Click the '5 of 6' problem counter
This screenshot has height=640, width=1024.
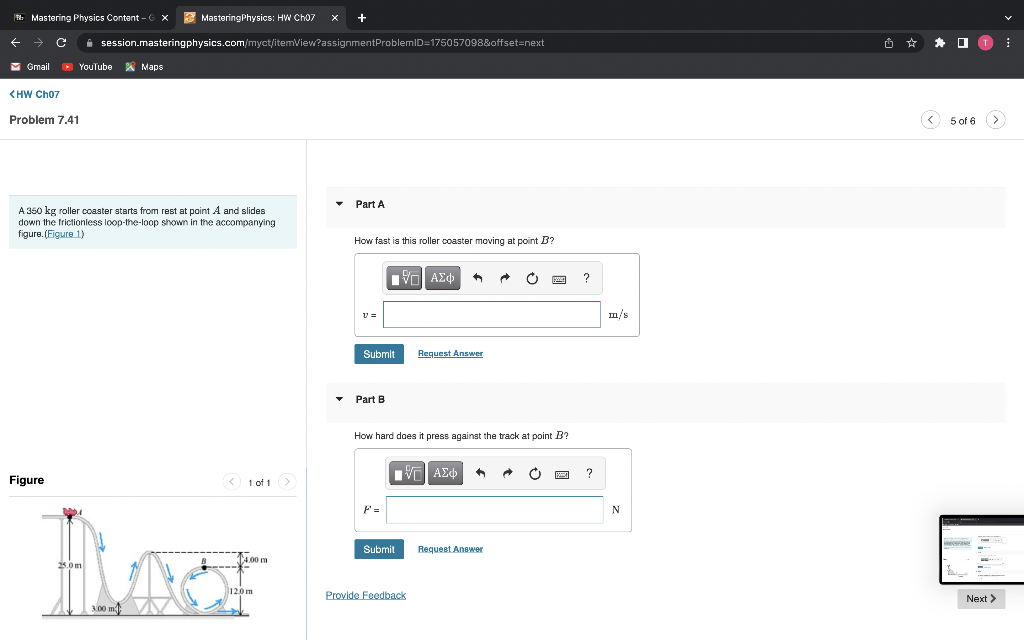point(963,121)
